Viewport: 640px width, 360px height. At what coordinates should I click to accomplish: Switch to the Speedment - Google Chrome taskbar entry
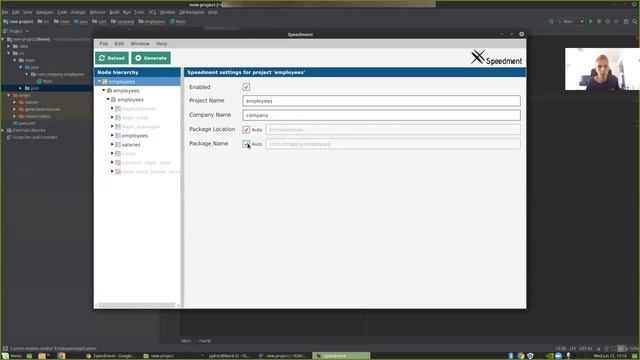click(112, 356)
